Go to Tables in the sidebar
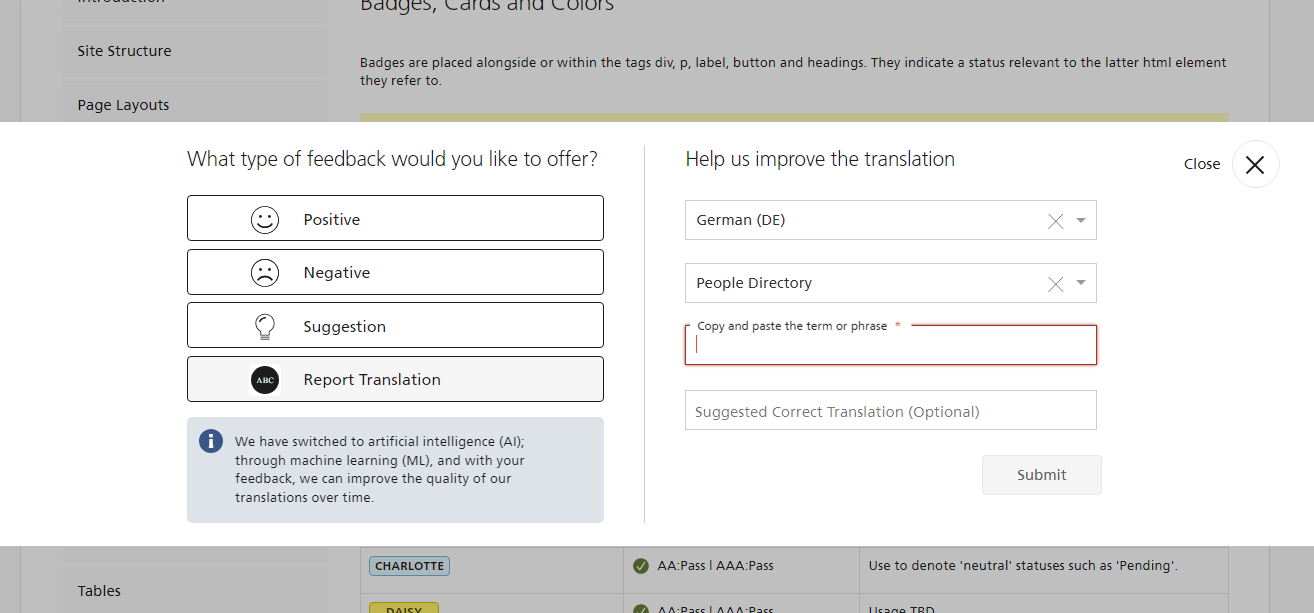 click(x=100, y=591)
